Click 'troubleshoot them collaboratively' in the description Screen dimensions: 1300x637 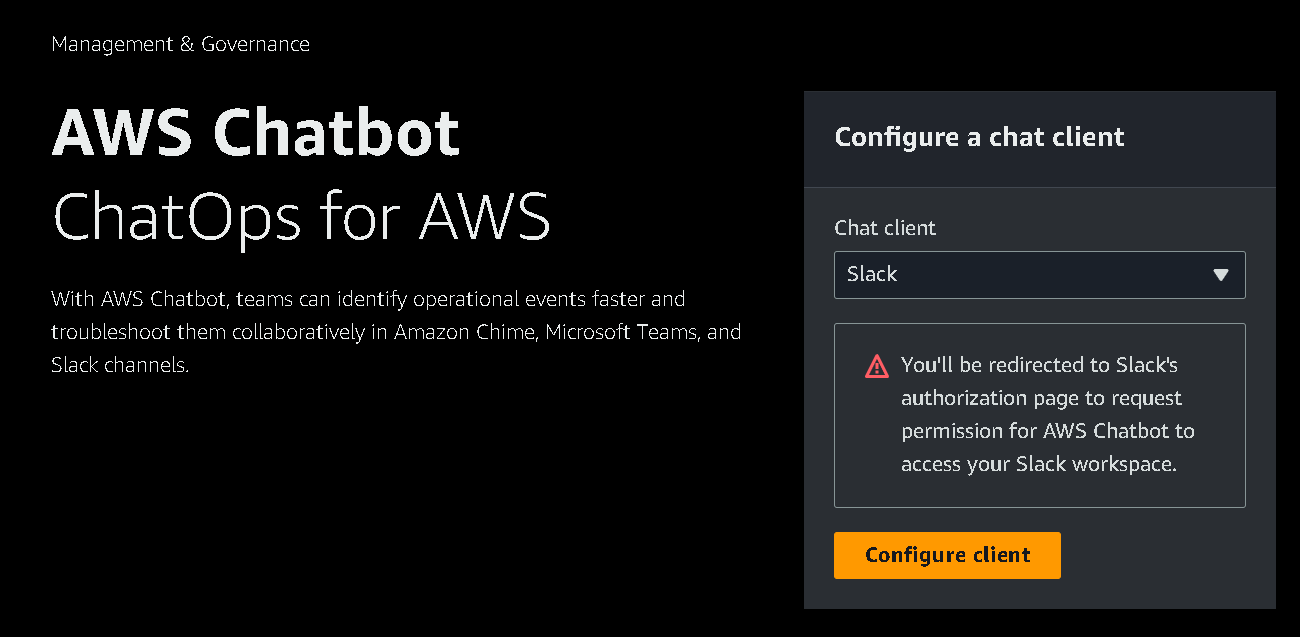click(208, 332)
